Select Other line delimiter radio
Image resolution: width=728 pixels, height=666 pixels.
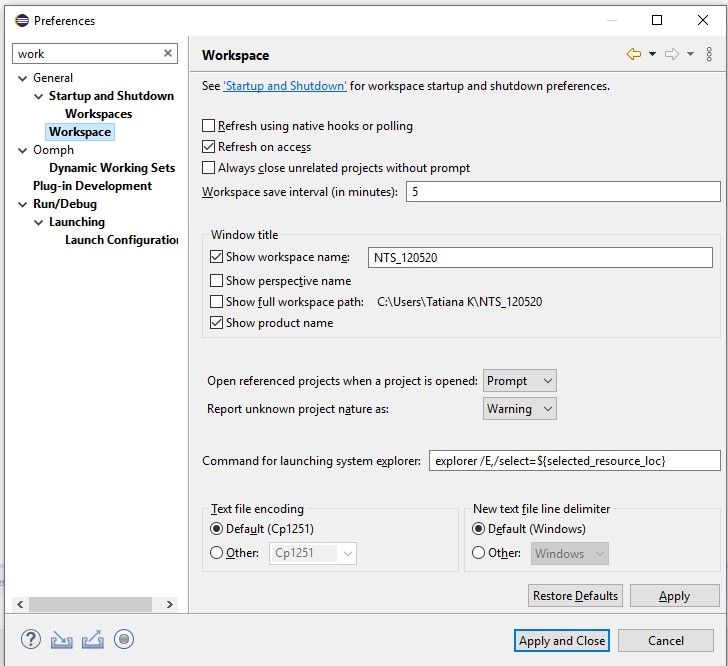[x=478, y=553]
